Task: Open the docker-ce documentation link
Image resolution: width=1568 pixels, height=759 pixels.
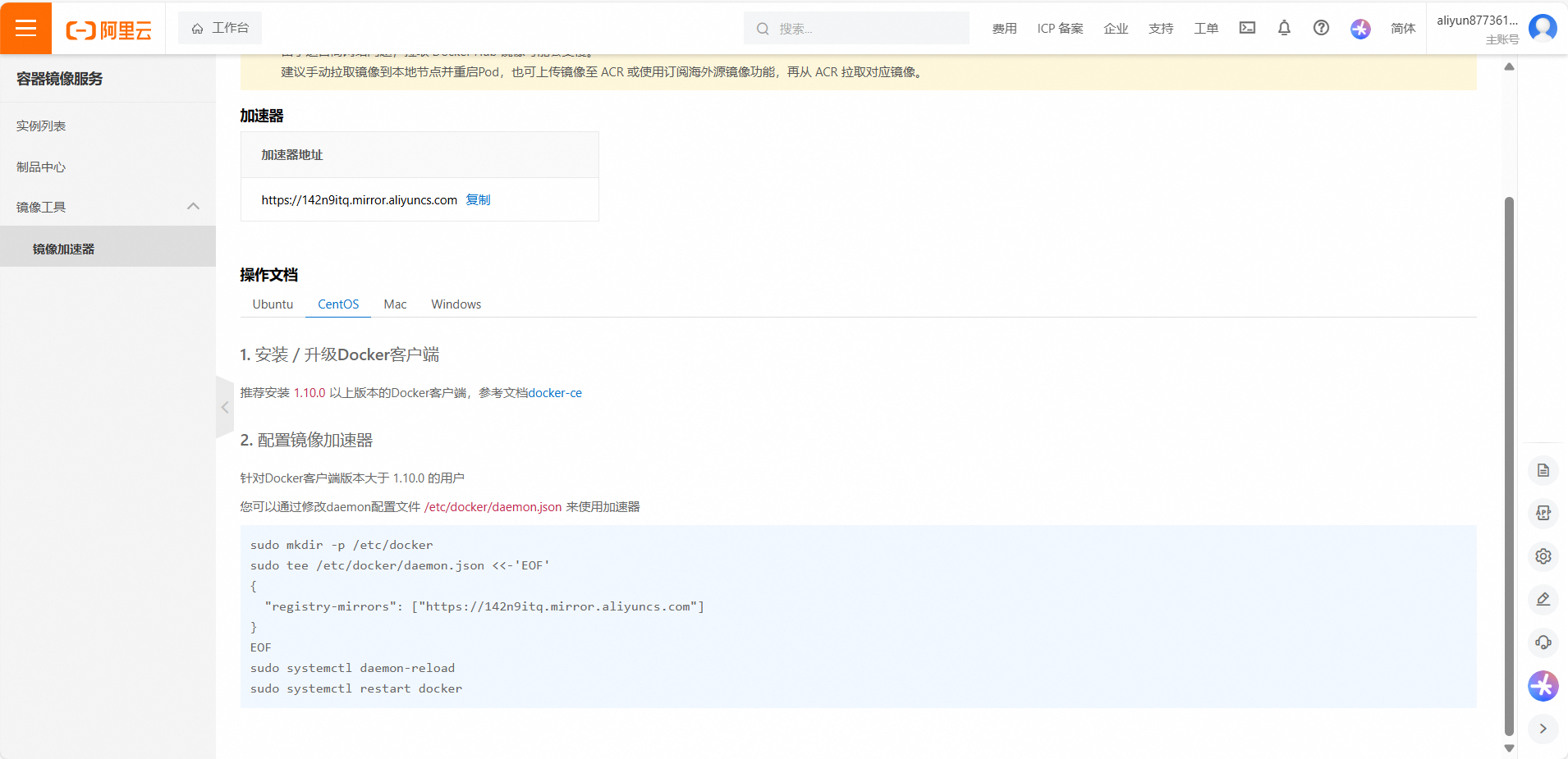Action: pos(555,393)
